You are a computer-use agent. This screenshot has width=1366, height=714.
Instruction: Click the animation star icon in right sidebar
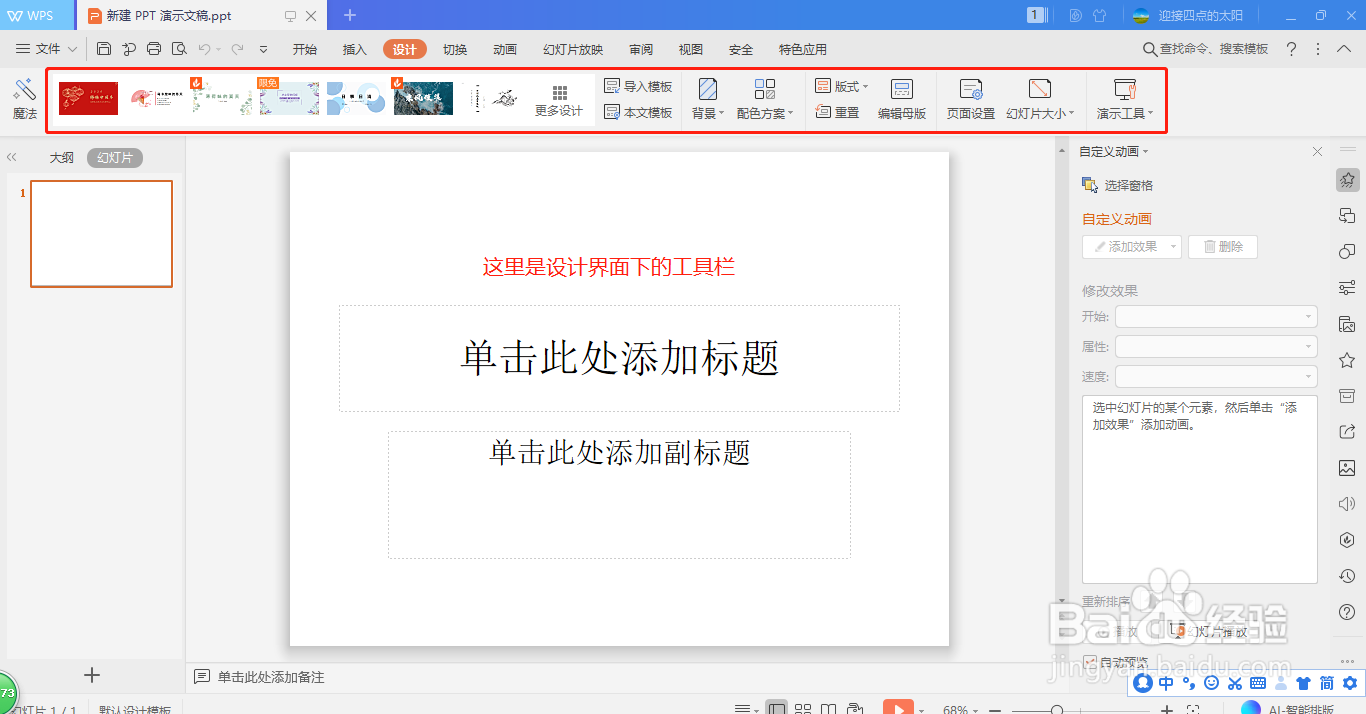[x=1347, y=180]
